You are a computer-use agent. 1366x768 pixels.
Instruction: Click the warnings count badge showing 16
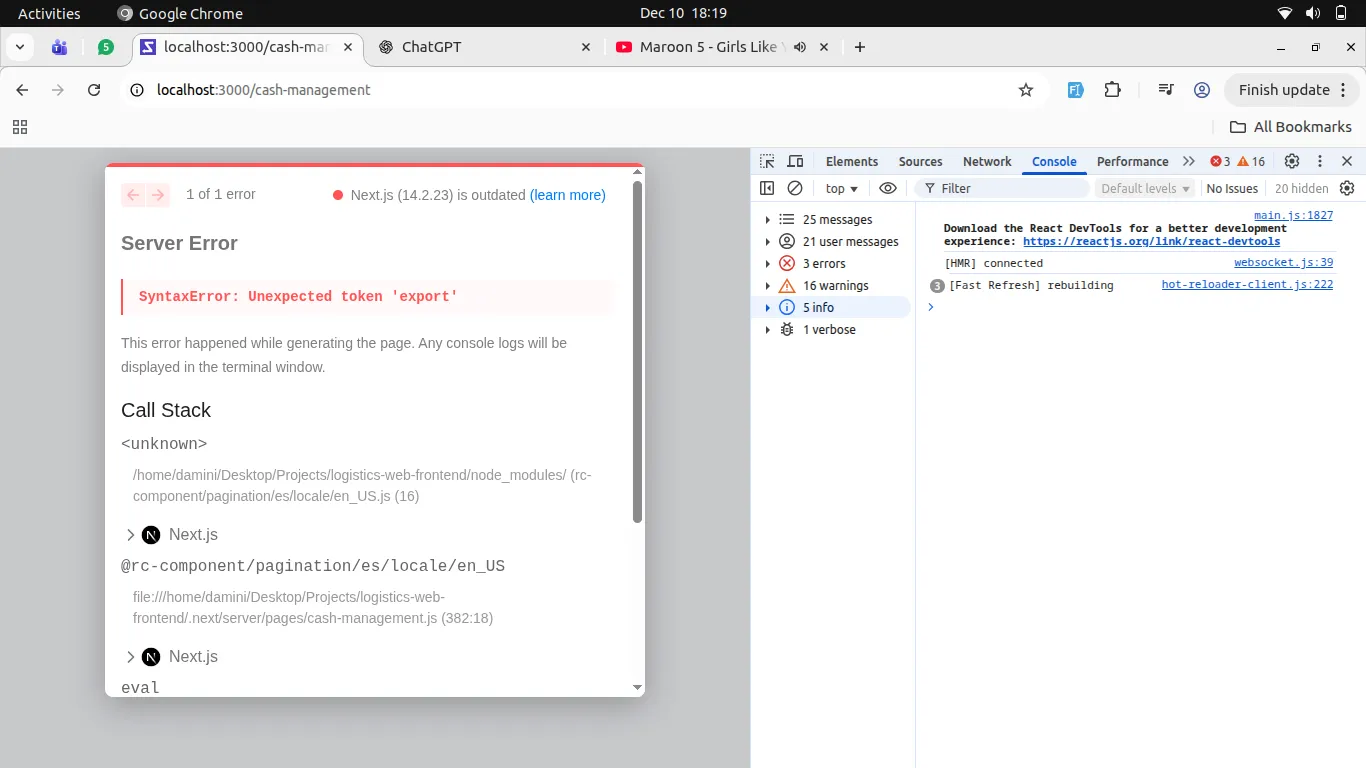[x=1251, y=161]
